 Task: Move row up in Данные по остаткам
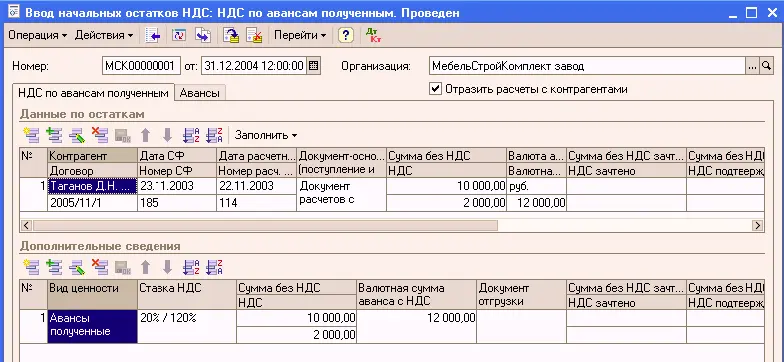tap(145, 134)
